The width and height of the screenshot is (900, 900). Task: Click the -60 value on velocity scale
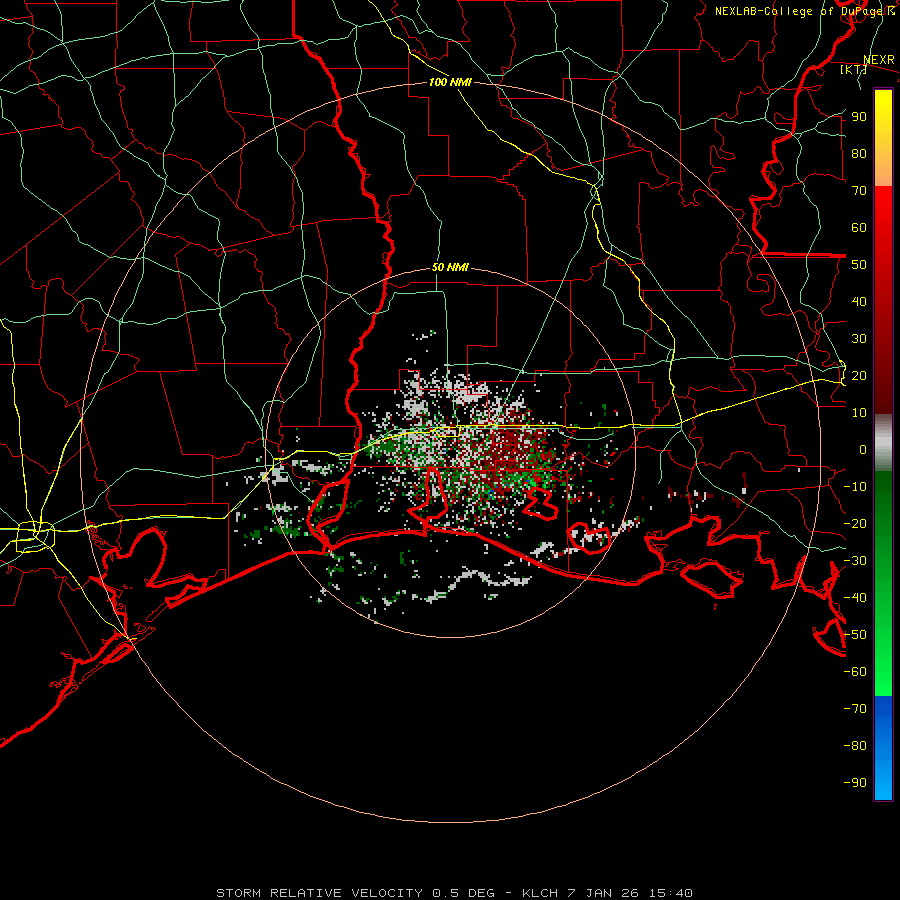855,672
